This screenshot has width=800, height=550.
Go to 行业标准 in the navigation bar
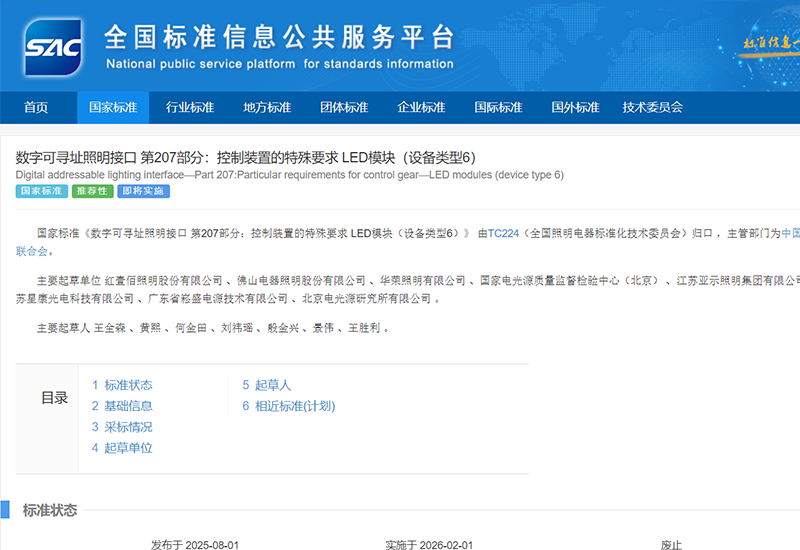pos(190,108)
